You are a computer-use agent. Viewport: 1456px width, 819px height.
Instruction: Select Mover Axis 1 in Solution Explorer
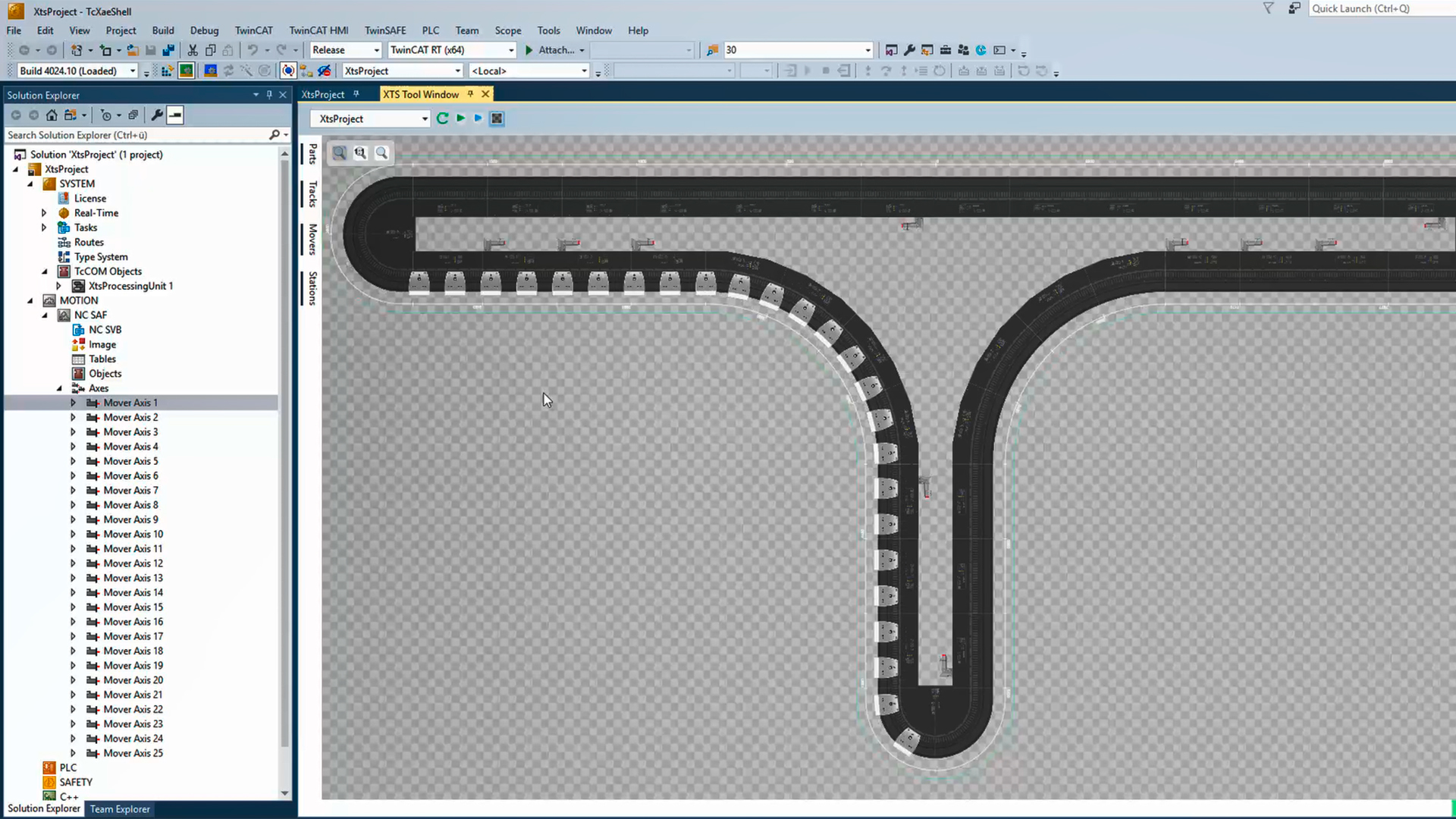coord(130,402)
